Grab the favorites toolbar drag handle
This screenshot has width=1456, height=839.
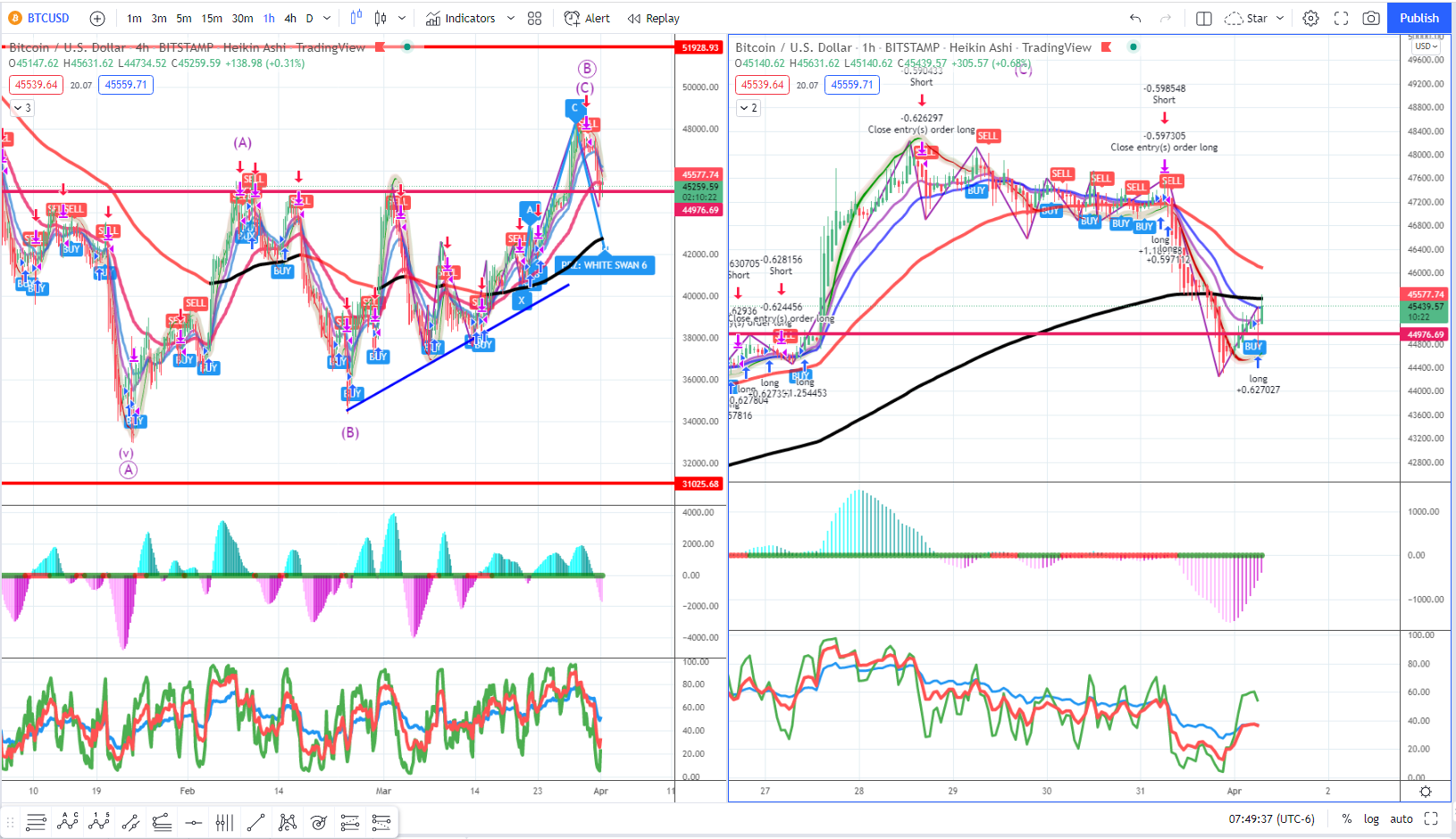[x=12, y=822]
